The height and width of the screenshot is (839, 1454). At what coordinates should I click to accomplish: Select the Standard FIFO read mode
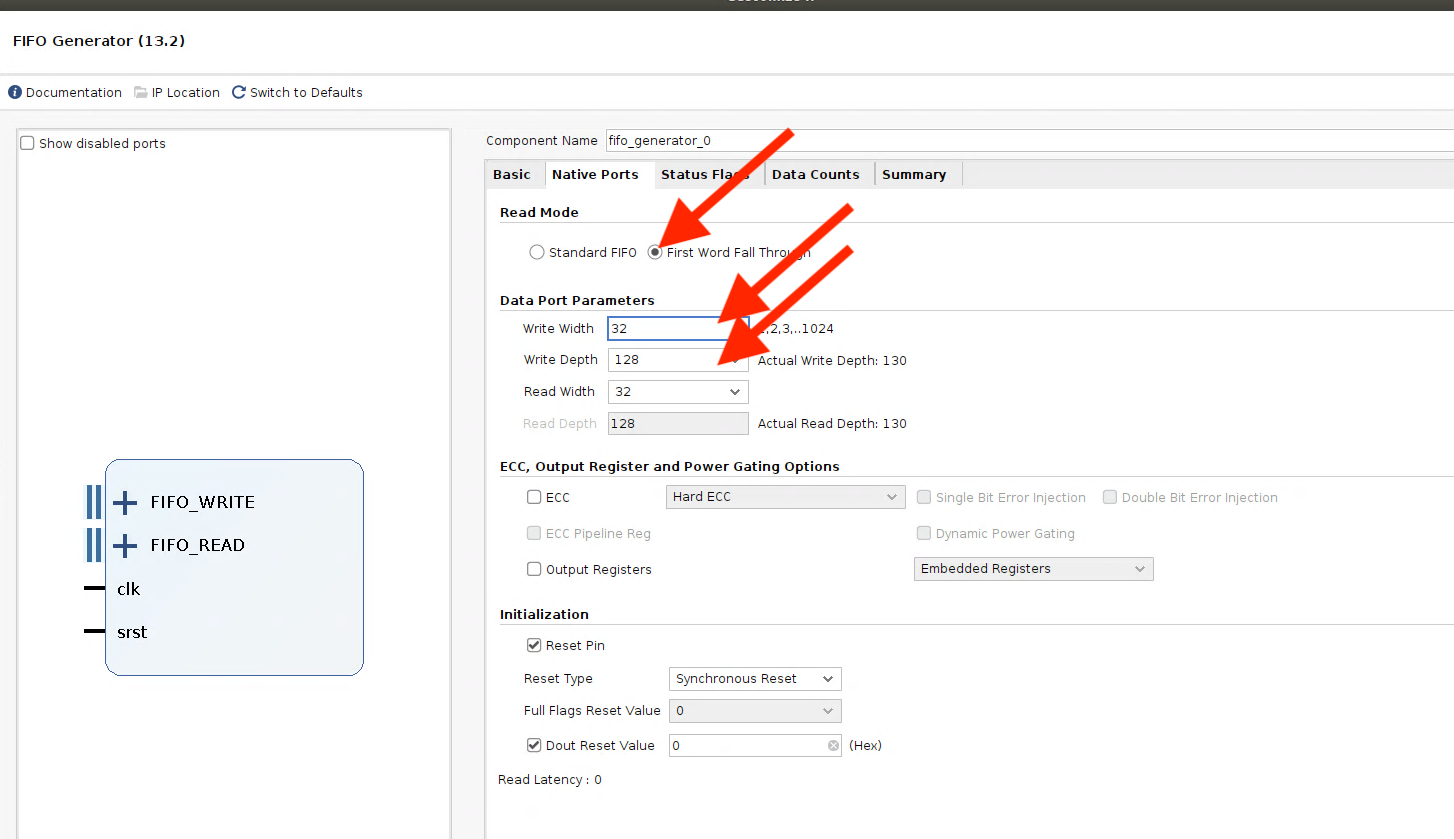click(x=537, y=252)
